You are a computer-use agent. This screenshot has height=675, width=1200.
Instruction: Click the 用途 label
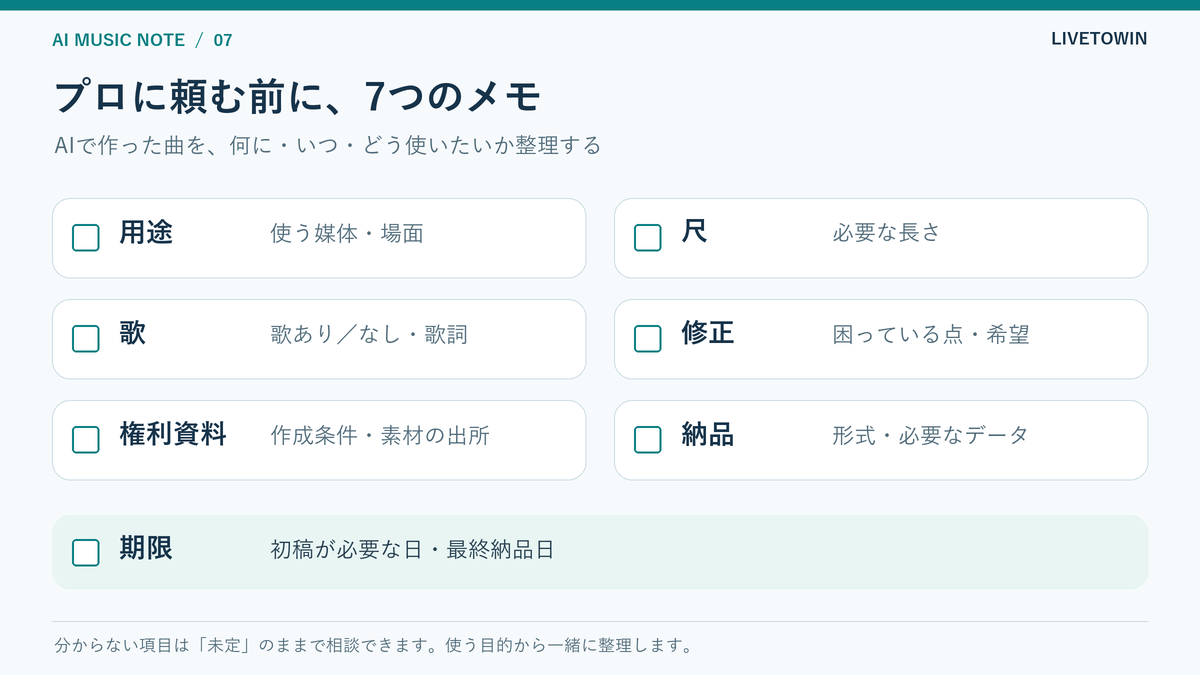(x=146, y=233)
